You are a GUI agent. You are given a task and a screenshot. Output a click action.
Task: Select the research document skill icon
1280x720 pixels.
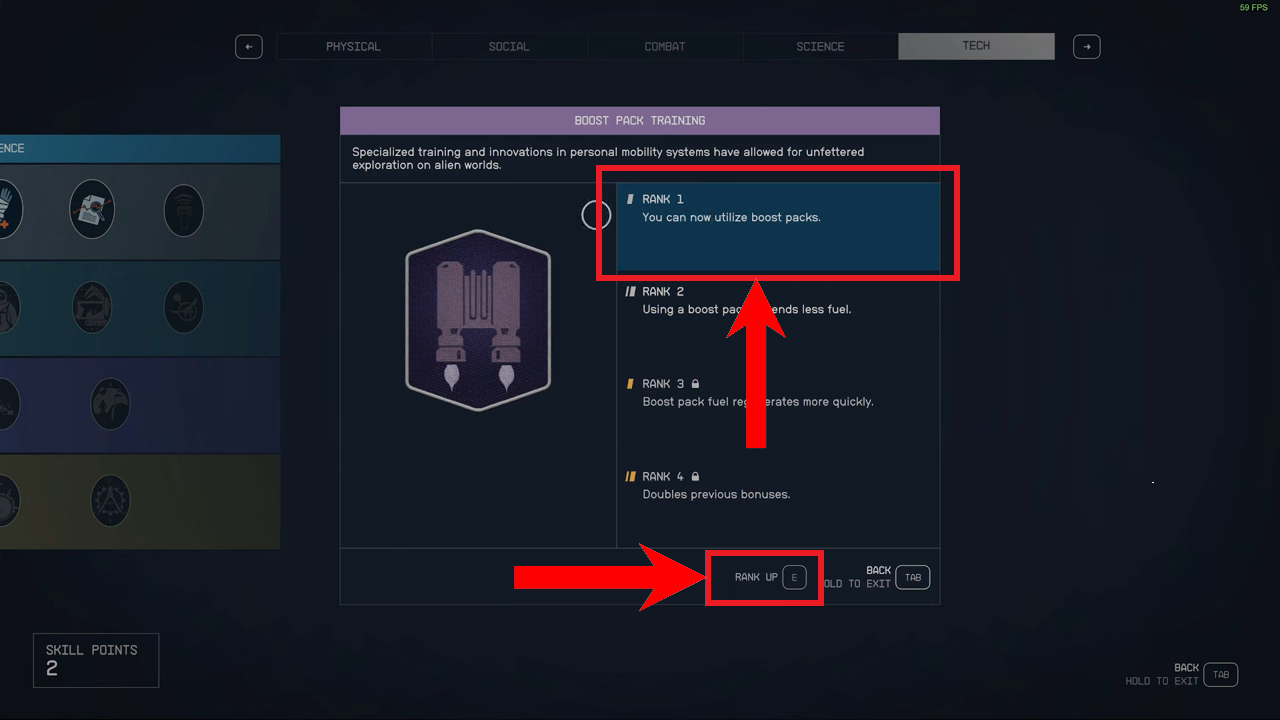click(92, 209)
